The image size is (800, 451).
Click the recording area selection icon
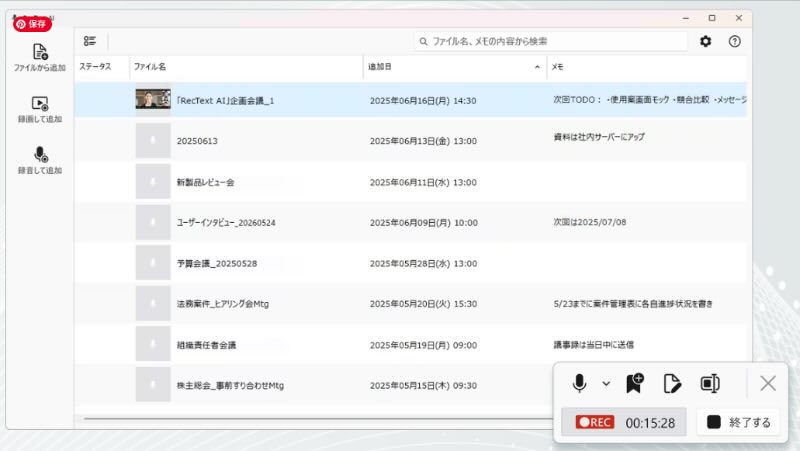click(x=710, y=383)
